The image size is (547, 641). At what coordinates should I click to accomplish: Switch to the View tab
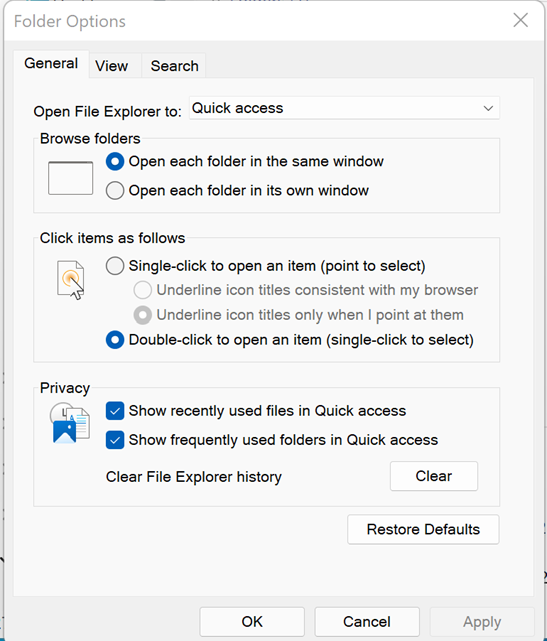(x=112, y=66)
